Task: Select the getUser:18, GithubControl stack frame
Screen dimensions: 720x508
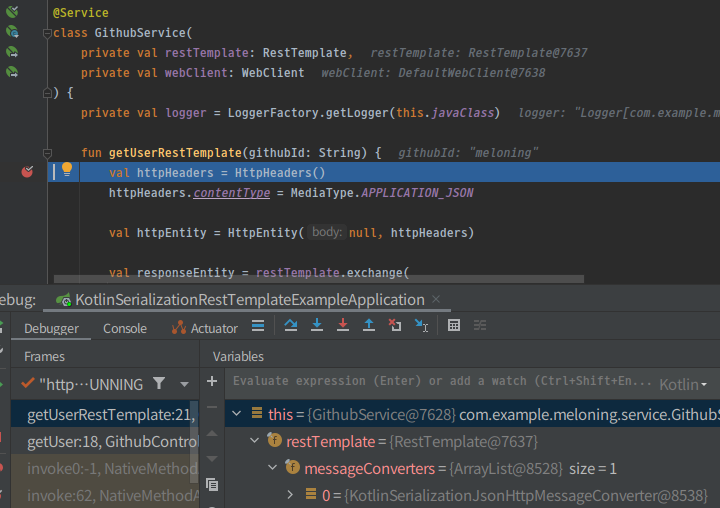Action: pyautogui.click(x=105, y=441)
